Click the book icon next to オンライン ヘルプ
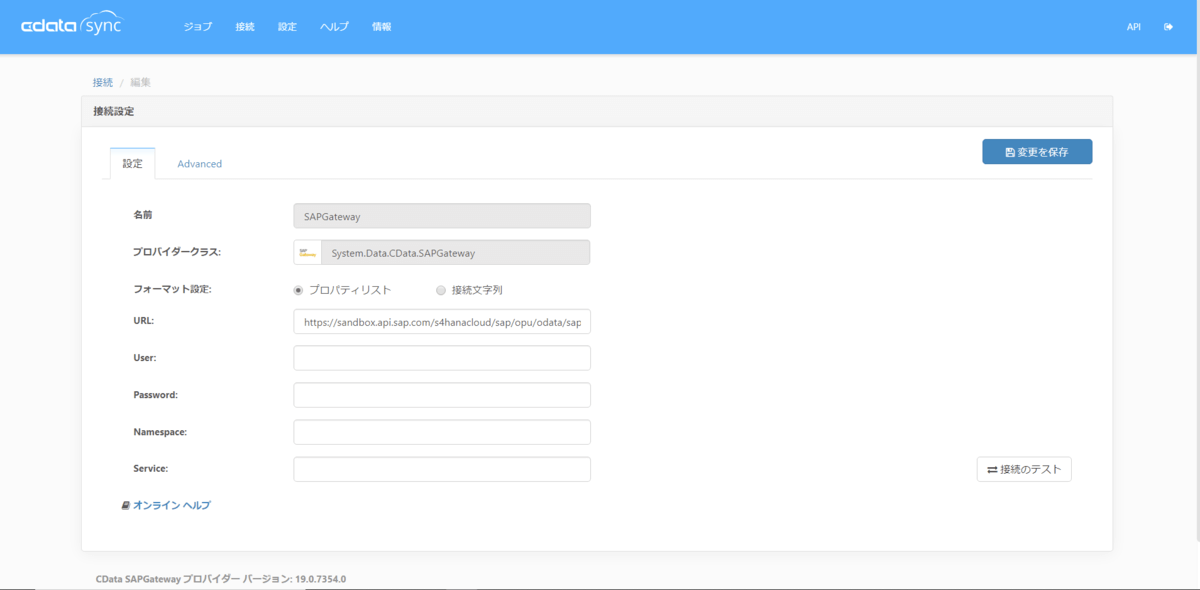 [124, 505]
